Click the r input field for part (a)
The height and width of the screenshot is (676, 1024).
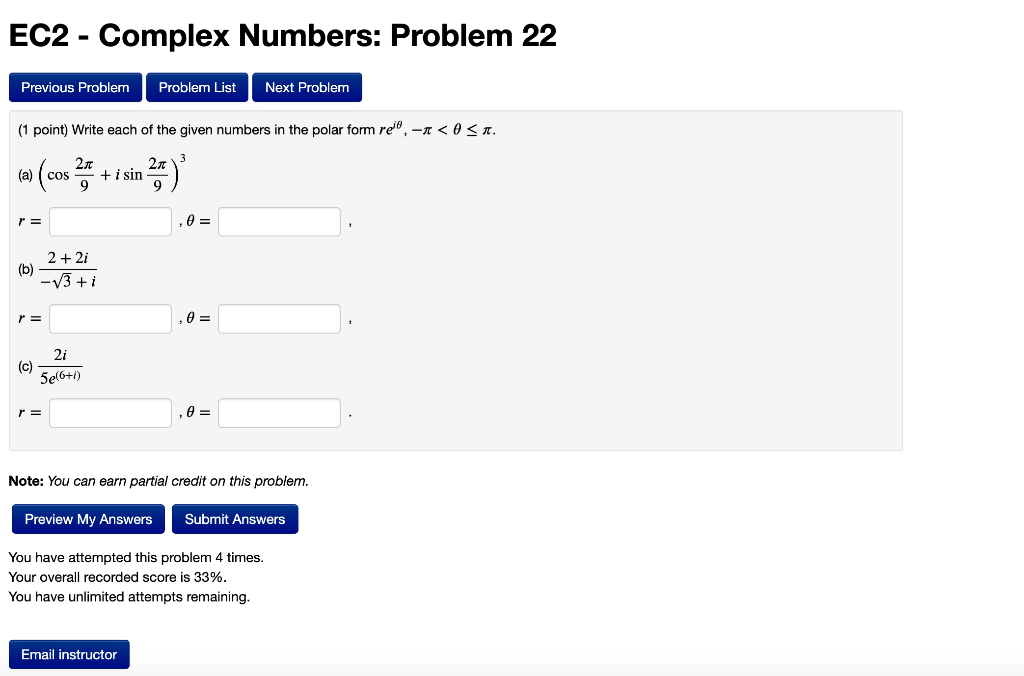[110, 221]
